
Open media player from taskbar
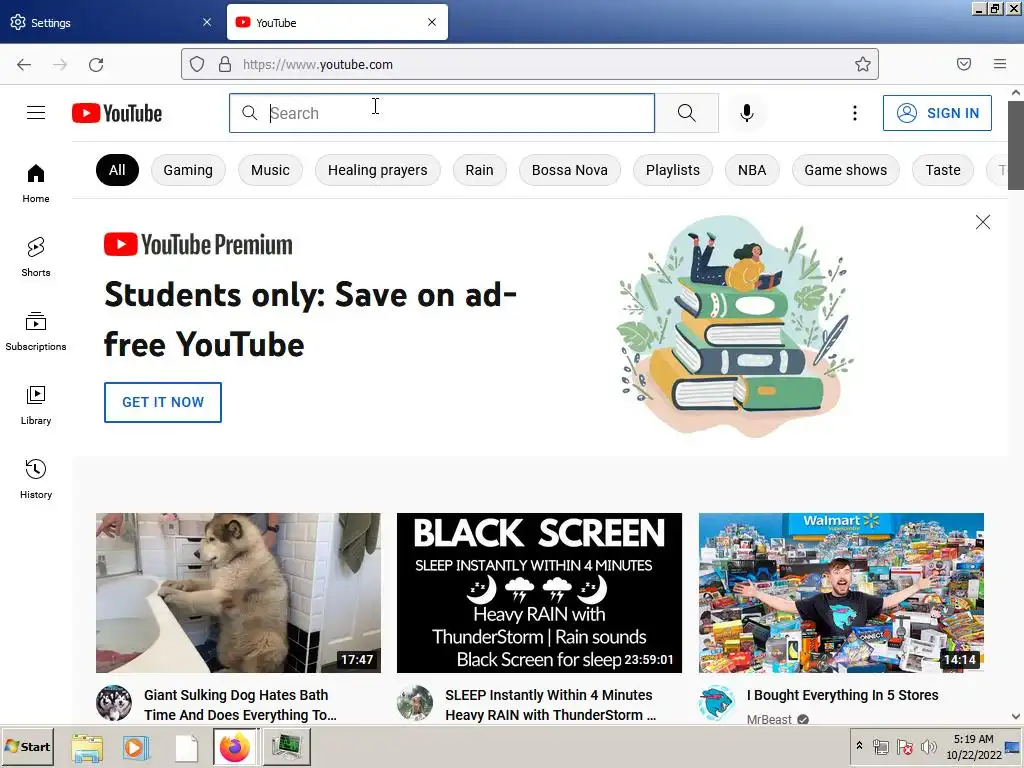tap(136, 748)
